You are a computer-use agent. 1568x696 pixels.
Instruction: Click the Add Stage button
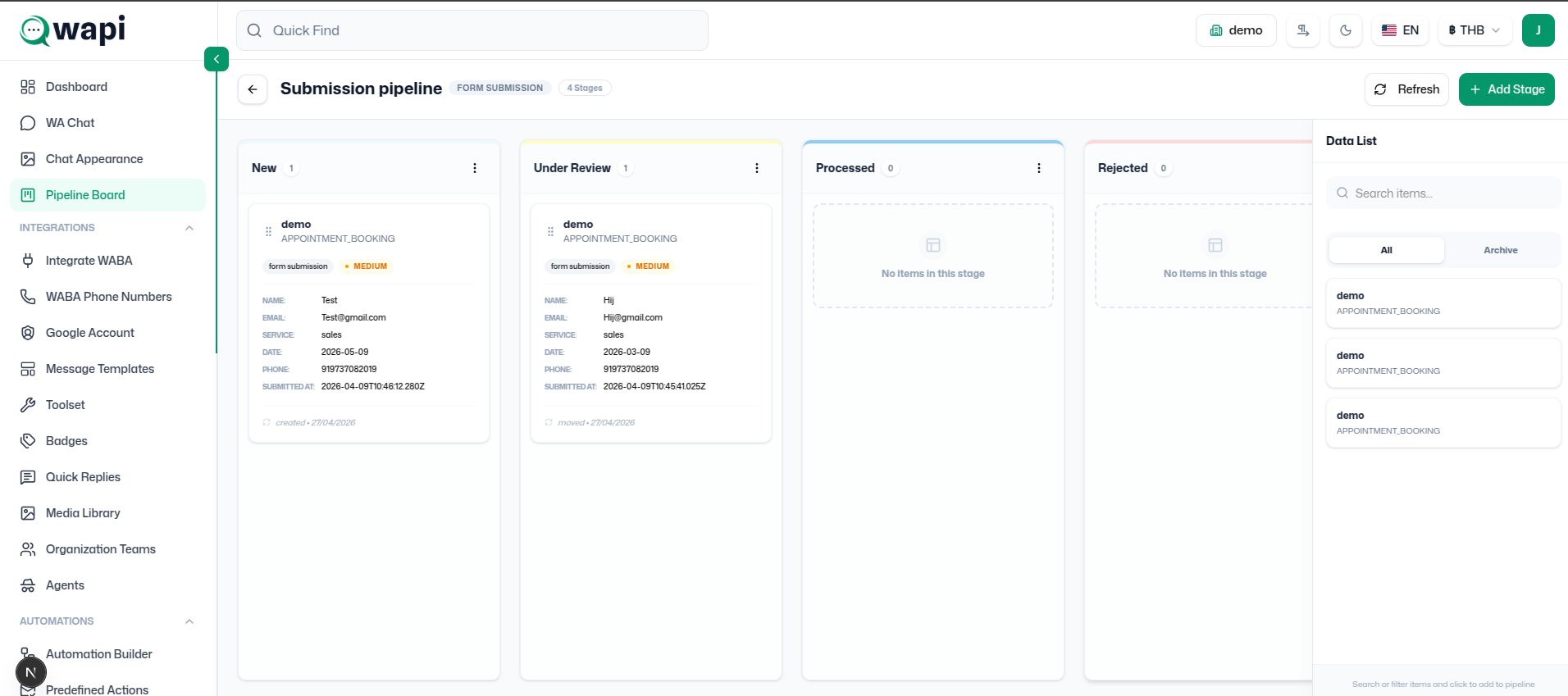pos(1507,89)
